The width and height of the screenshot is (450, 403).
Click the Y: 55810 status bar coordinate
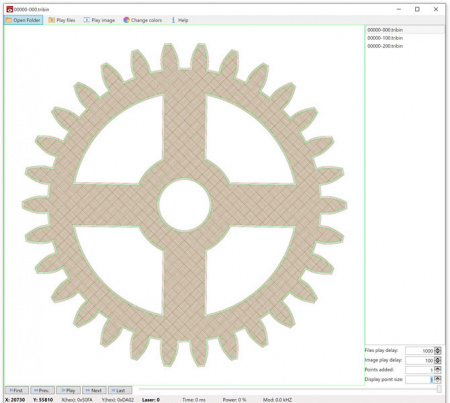pos(43,400)
